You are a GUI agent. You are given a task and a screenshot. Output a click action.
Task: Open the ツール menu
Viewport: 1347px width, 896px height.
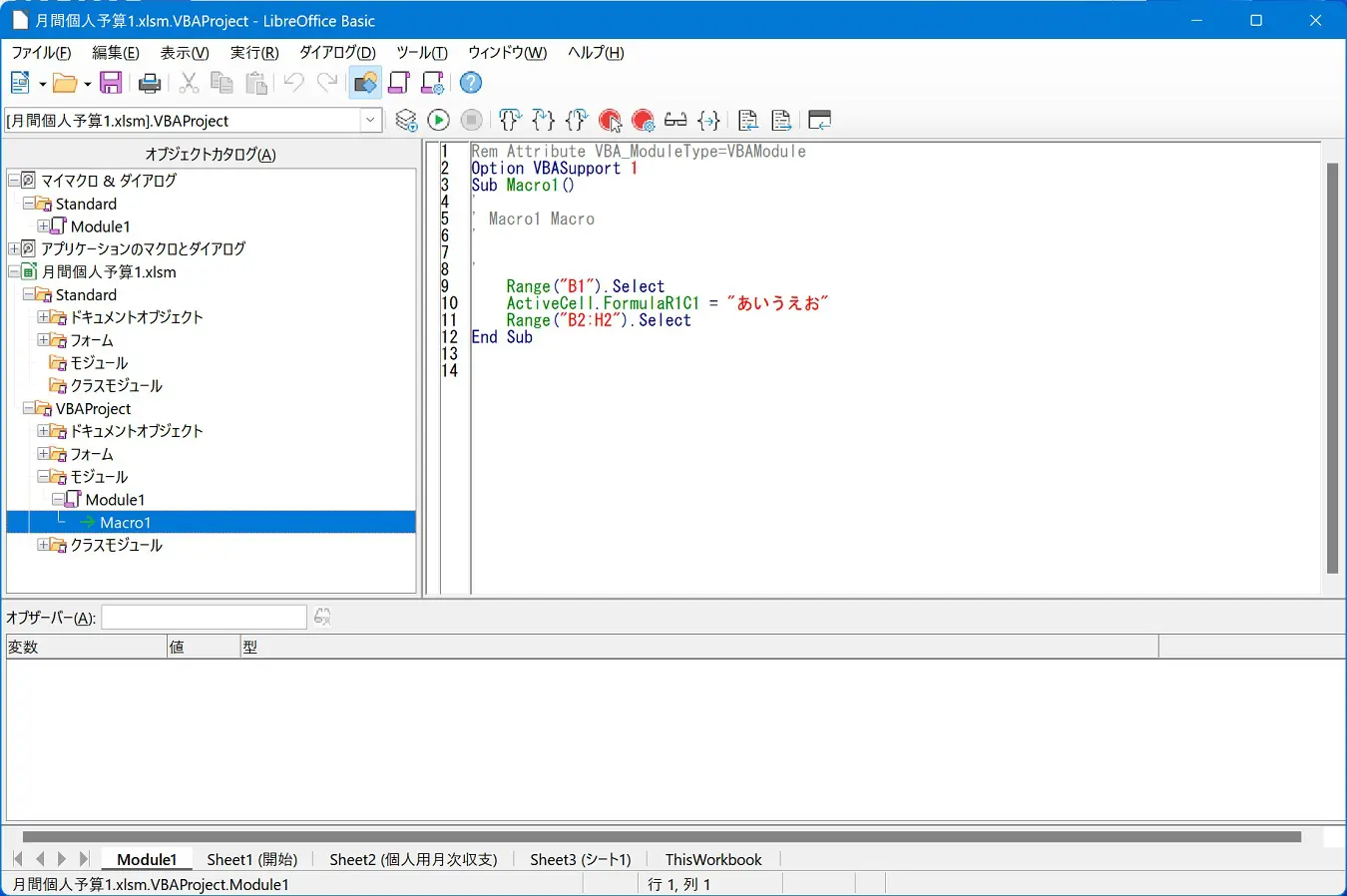click(422, 53)
